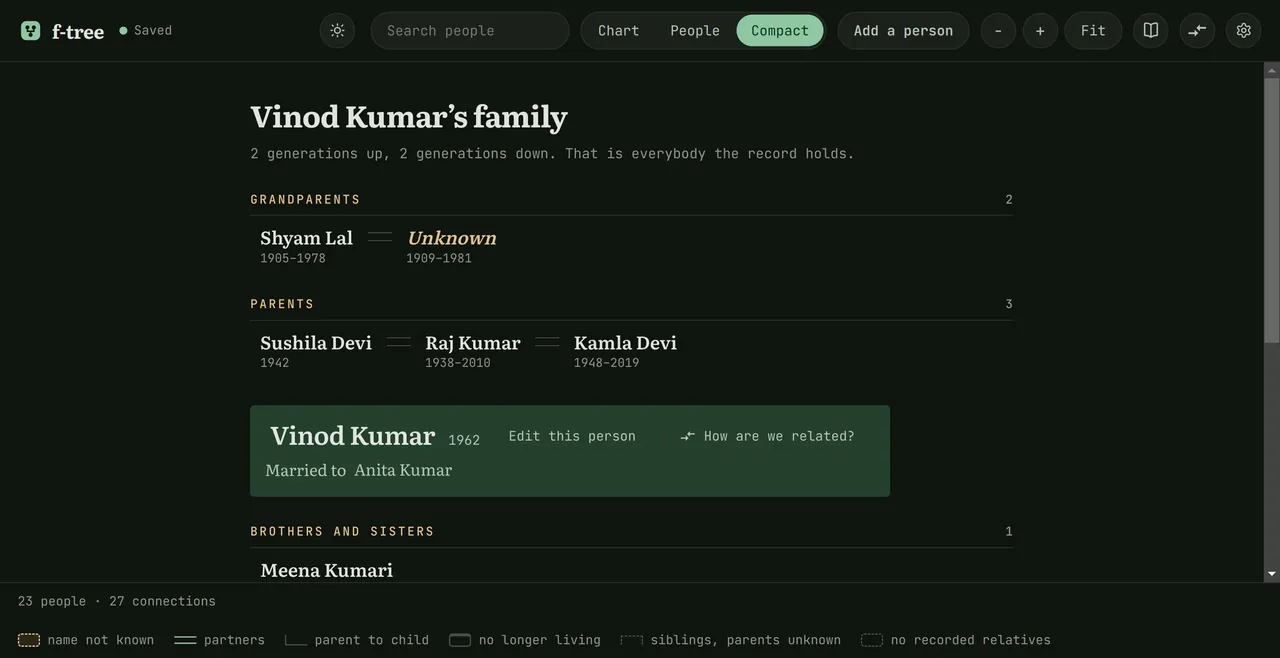The height and width of the screenshot is (658, 1280).
Task: Toggle the light/dark theme sun icon
Action: [337, 31]
